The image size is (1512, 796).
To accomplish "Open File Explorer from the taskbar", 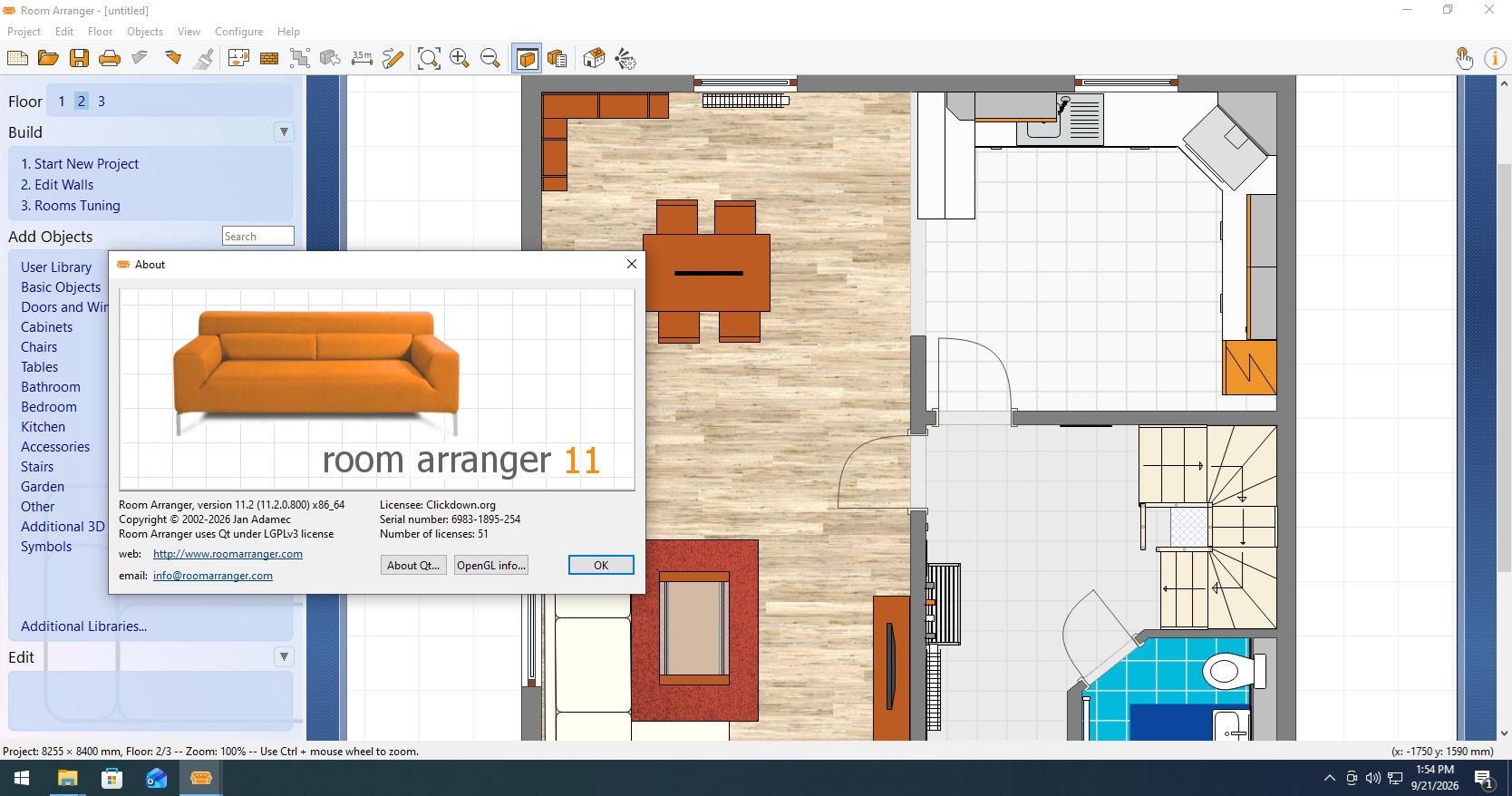I will click(68, 778).
